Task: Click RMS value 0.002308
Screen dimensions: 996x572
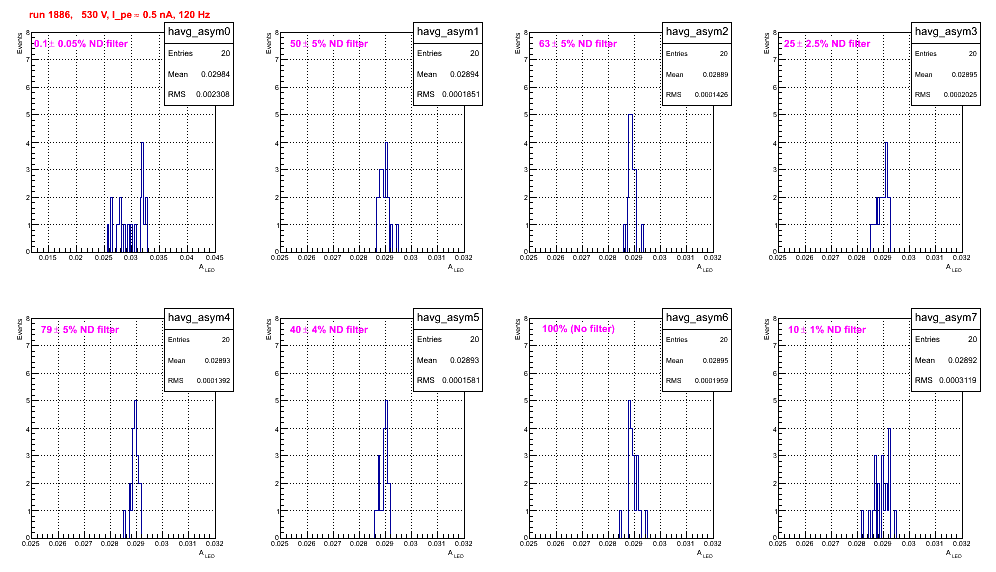Action: pyautogui.click(x=213, y=95)
